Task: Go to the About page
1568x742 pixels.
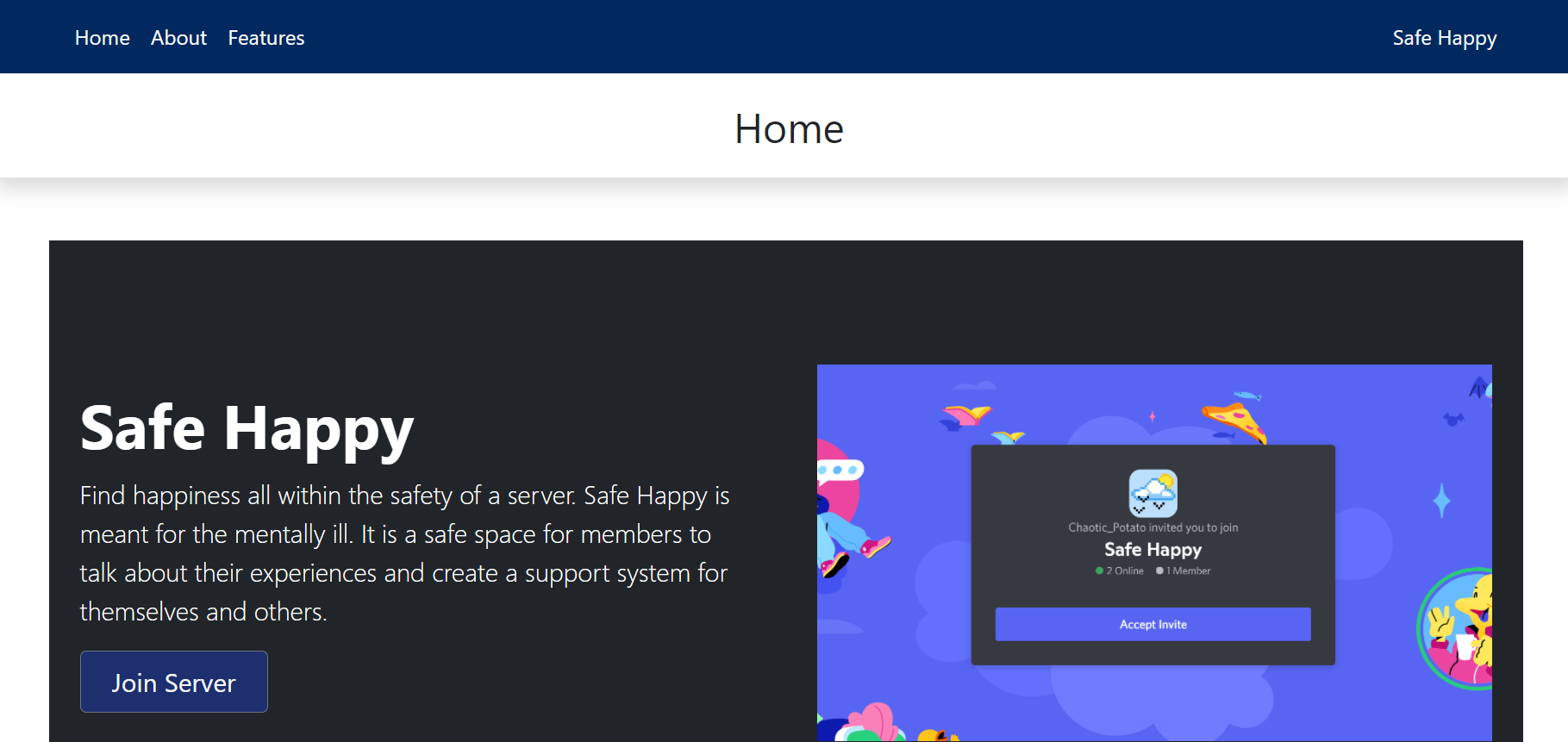Action: tap(178, 38)
